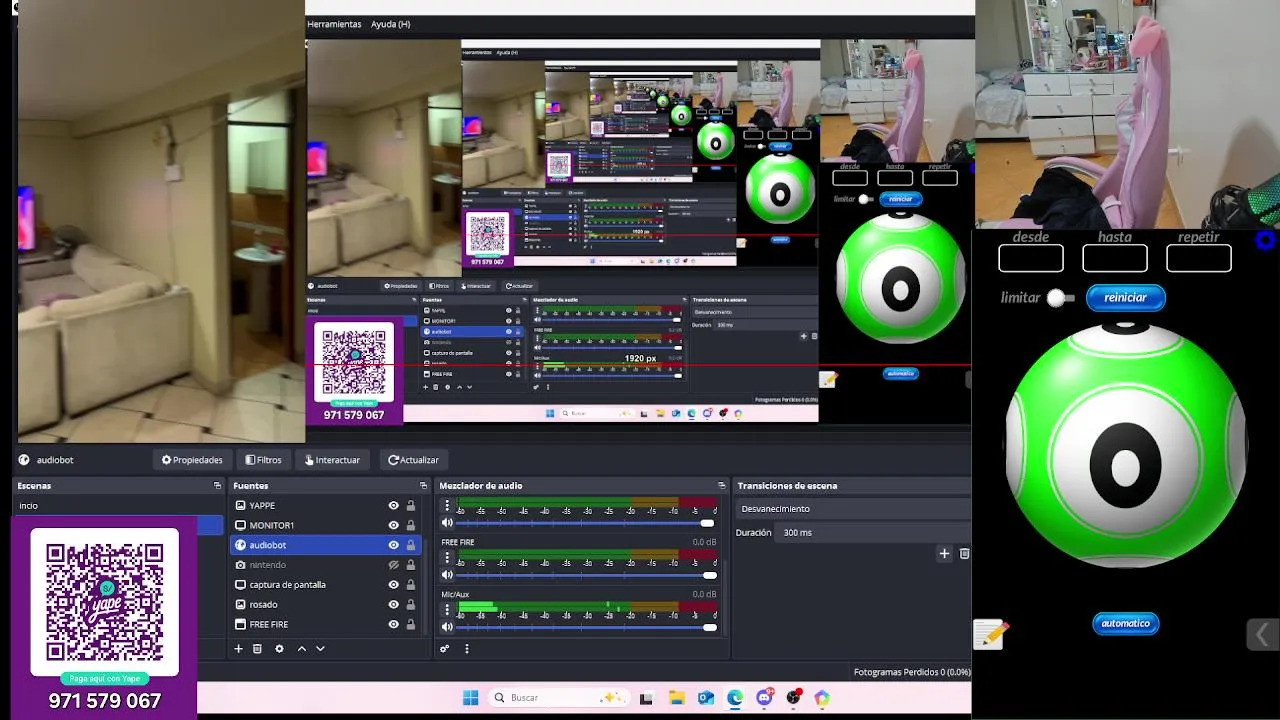1280x720 pixels.
Task: Toggle visibility of captura de pantalla
Action: click(x=394, y=584)
